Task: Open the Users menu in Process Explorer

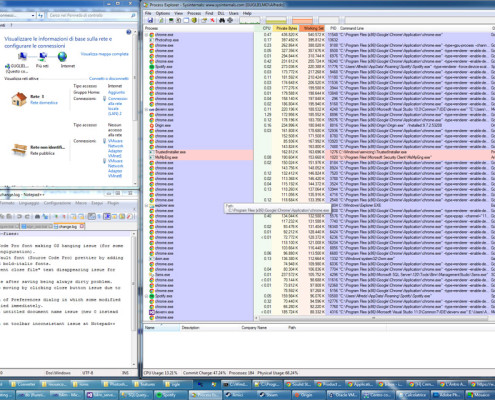Action: tap(233, 13)
